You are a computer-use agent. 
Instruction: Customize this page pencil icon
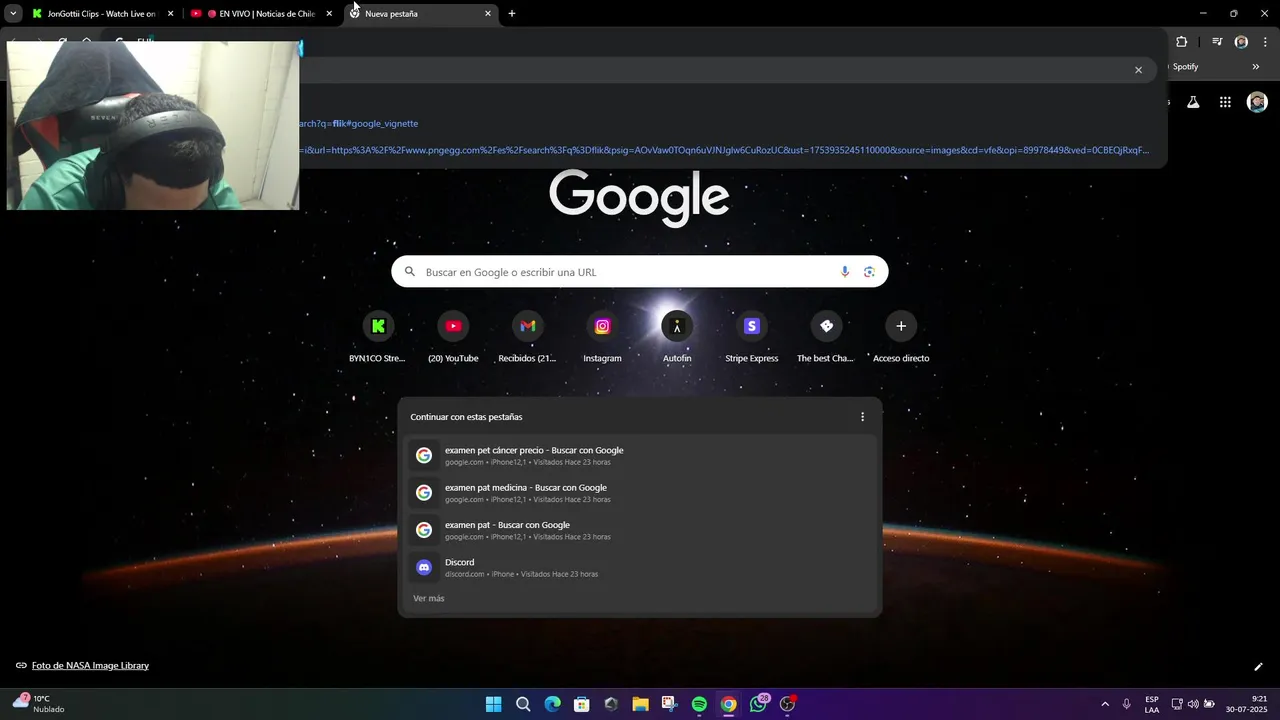pos(1258,667)
